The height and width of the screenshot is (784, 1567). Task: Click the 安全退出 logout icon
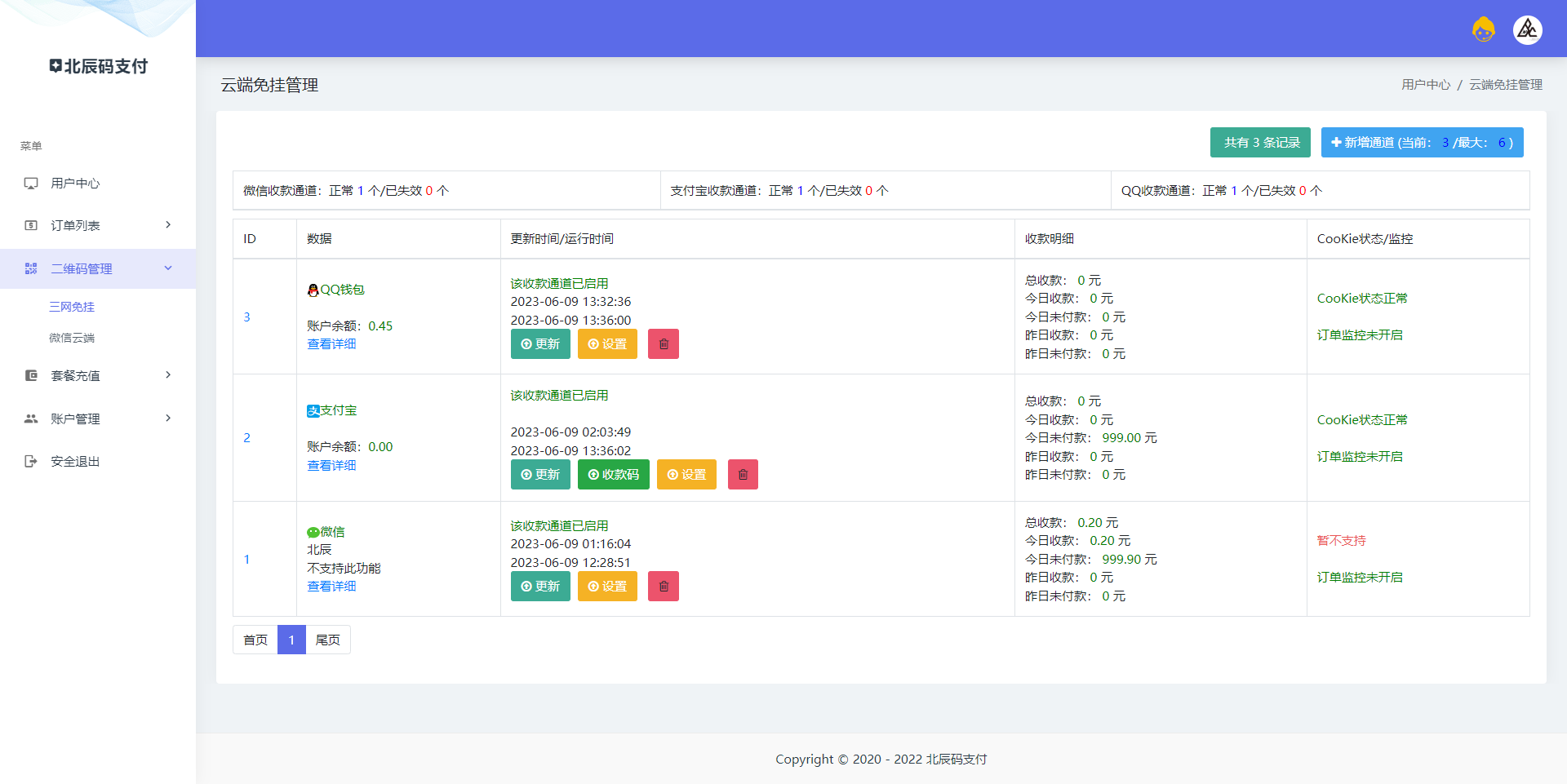pyautogui.click(x=31, y=462)
